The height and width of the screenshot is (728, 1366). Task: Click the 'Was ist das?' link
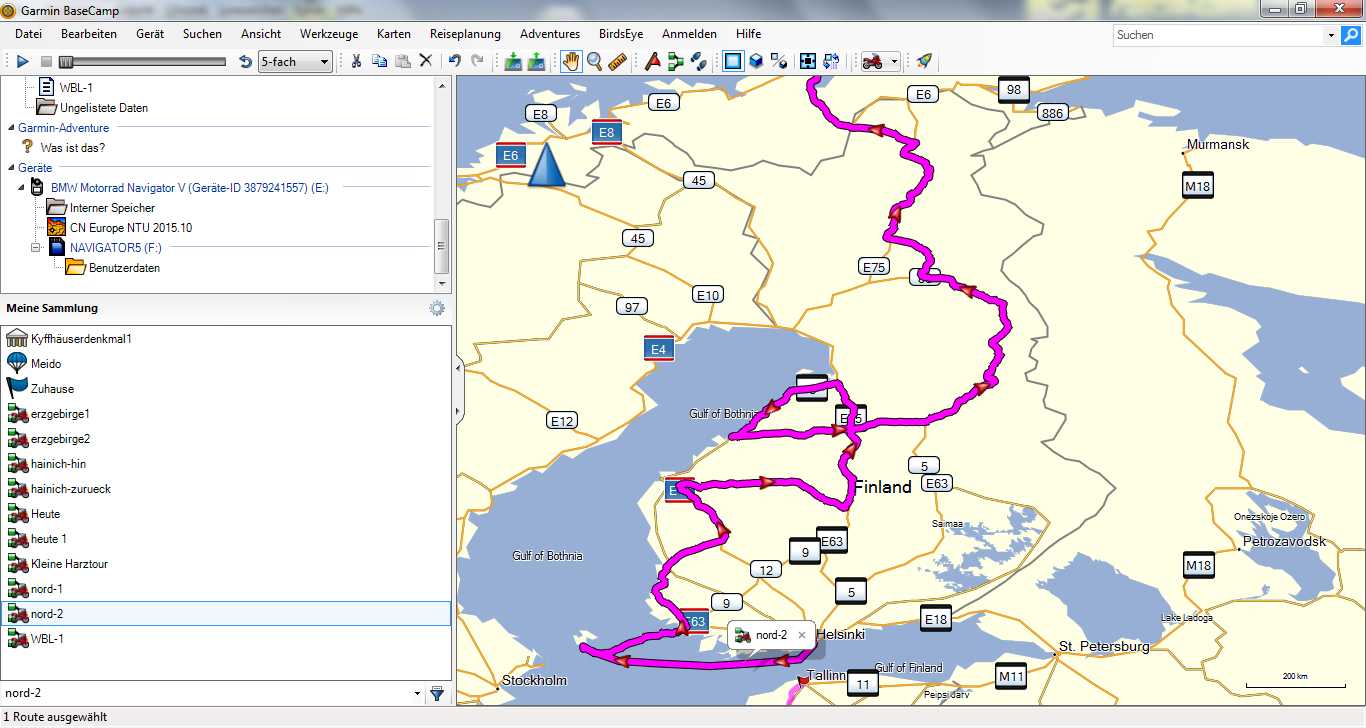[72, 148]
